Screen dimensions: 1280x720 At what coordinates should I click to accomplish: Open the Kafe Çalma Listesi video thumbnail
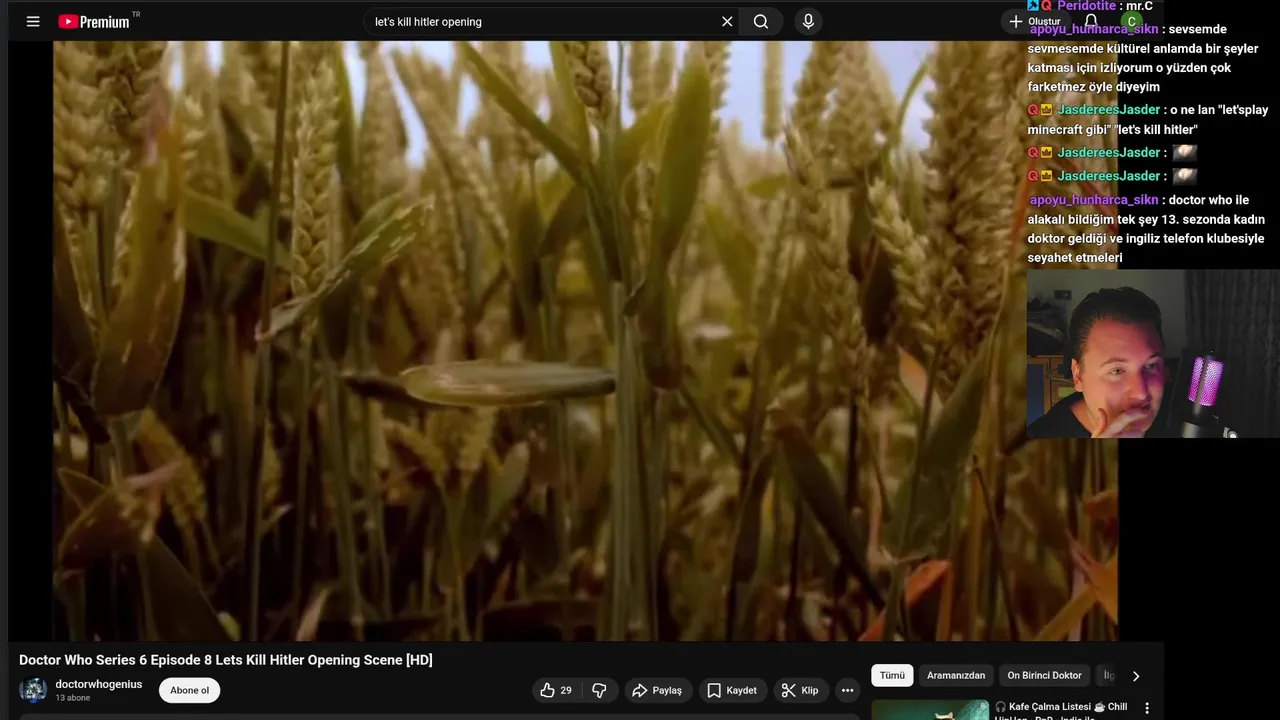pyautogui.click(x=930, y=710)
